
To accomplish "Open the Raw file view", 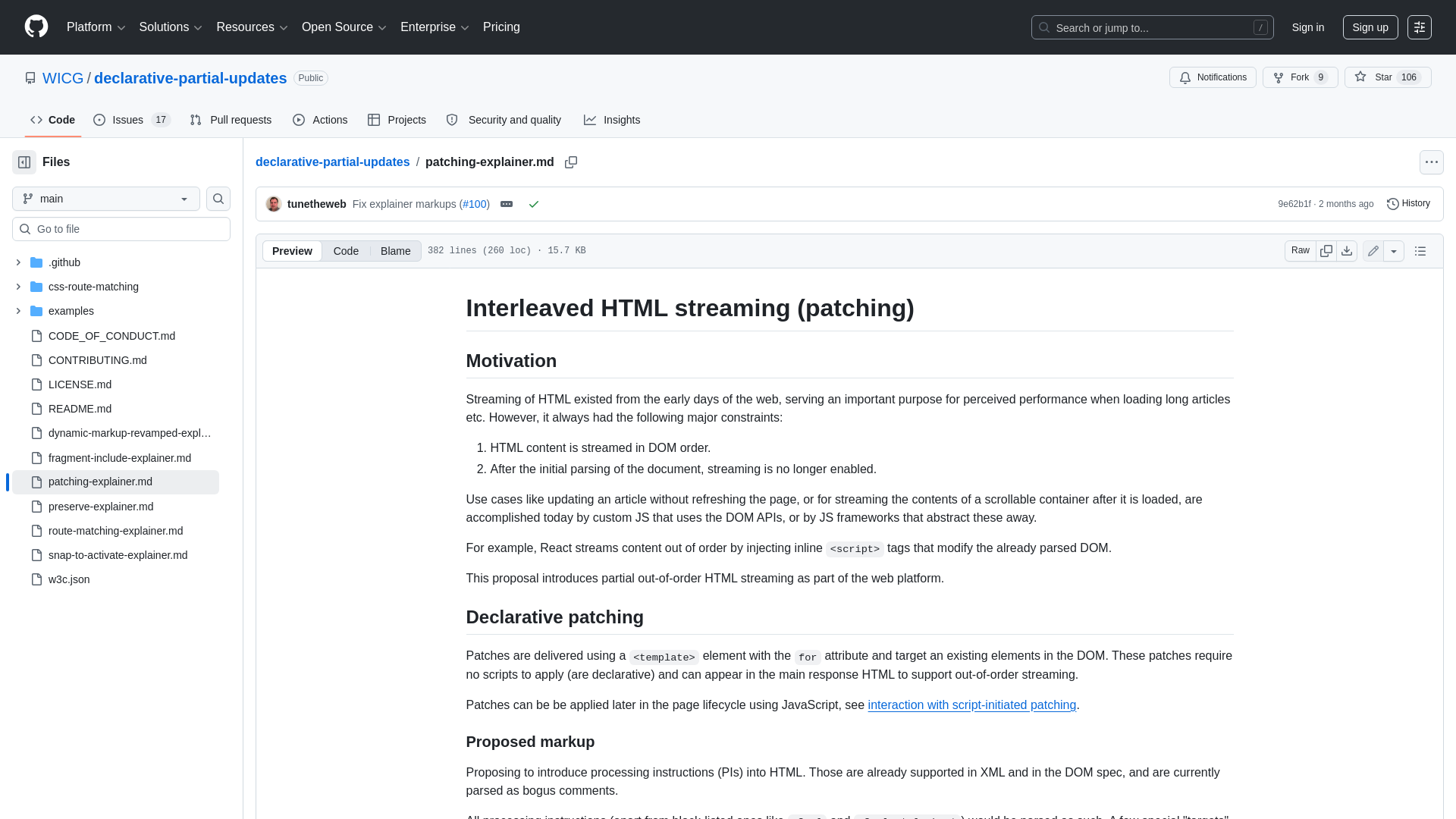I will (x=1300, y=251).
